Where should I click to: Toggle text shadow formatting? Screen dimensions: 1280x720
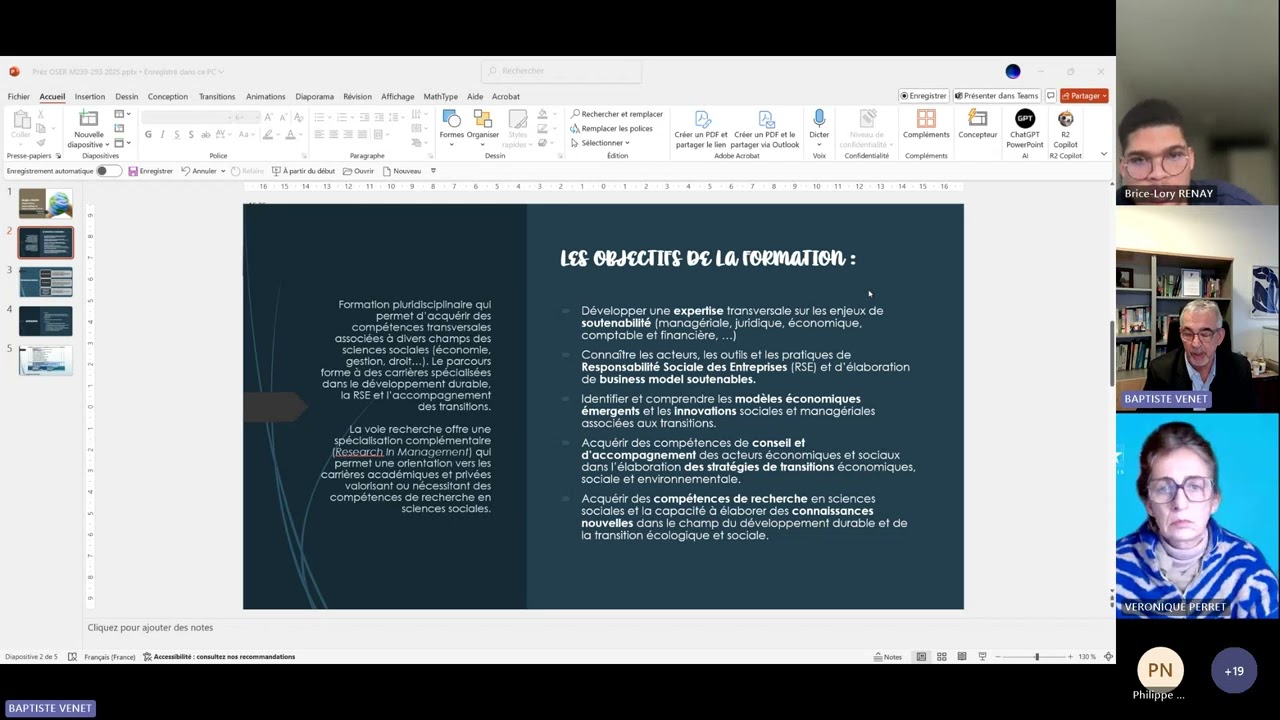coord(192,135)
